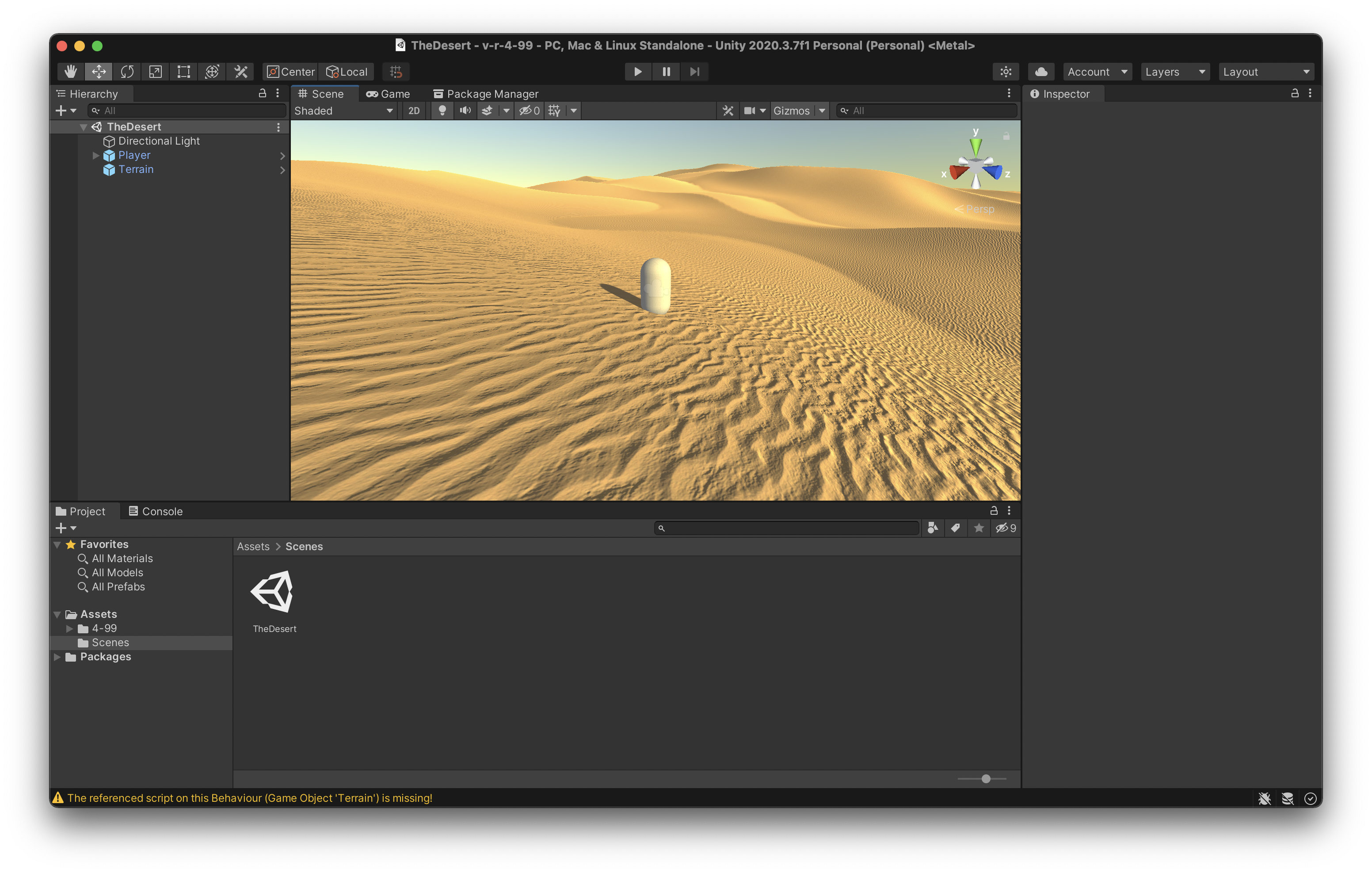Open the Layers dropdown
Screen dimensions: 1372x873
(x=1175, y=71)
